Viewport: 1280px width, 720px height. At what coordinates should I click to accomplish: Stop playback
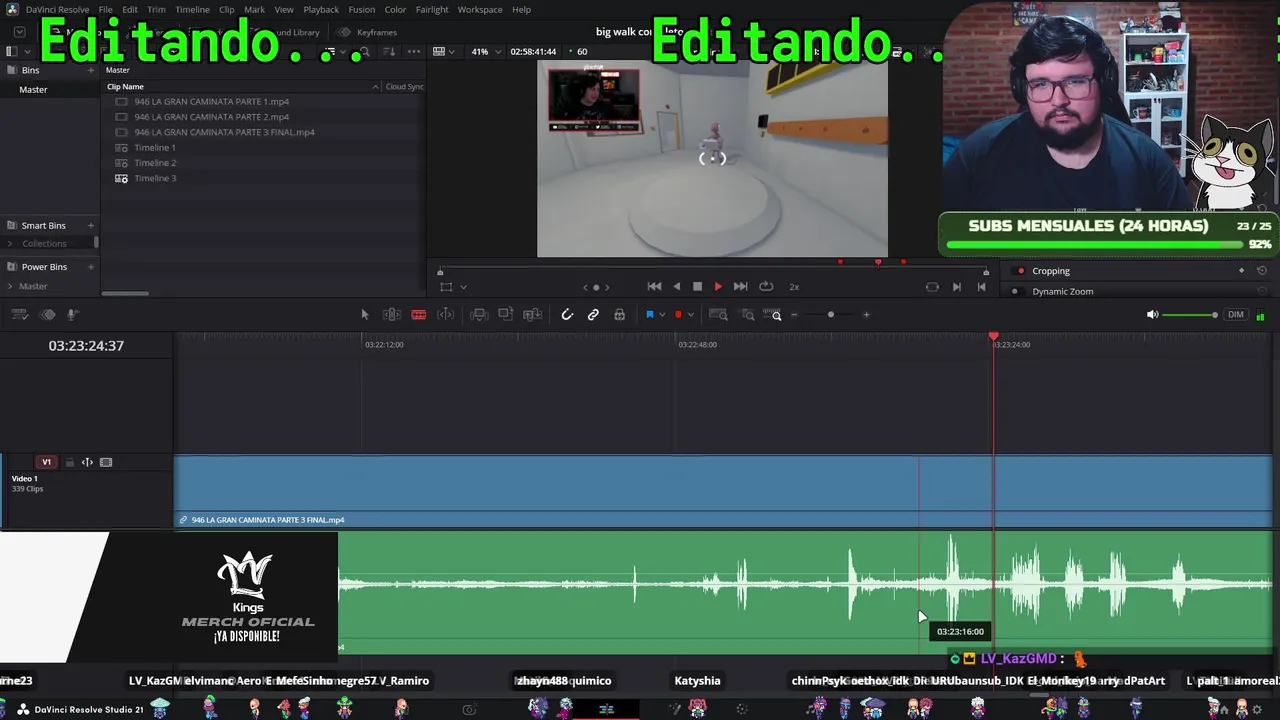pyautogui.click(x=697, y=287)
